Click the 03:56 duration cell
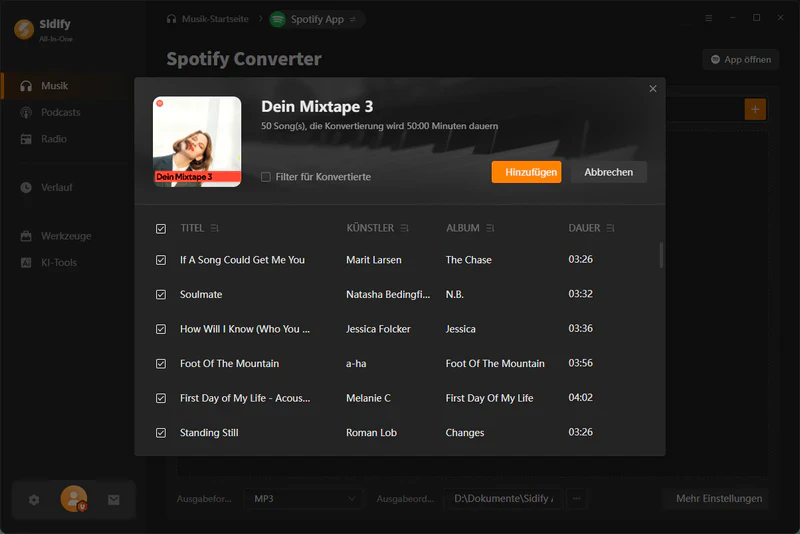Image resolution: width=800 pixels, height=534 pixels. (x=581, y=363)
